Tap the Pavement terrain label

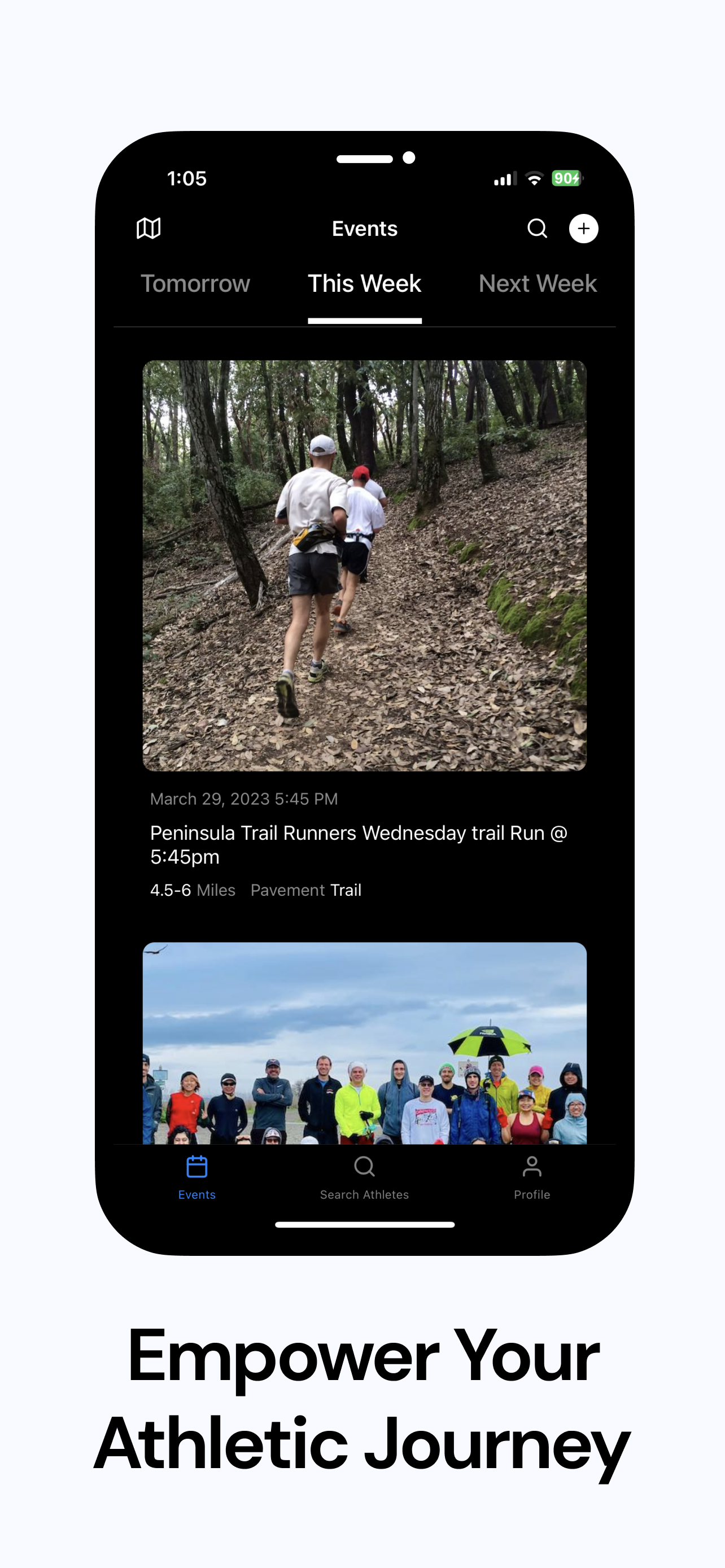[x=287, y=890]
